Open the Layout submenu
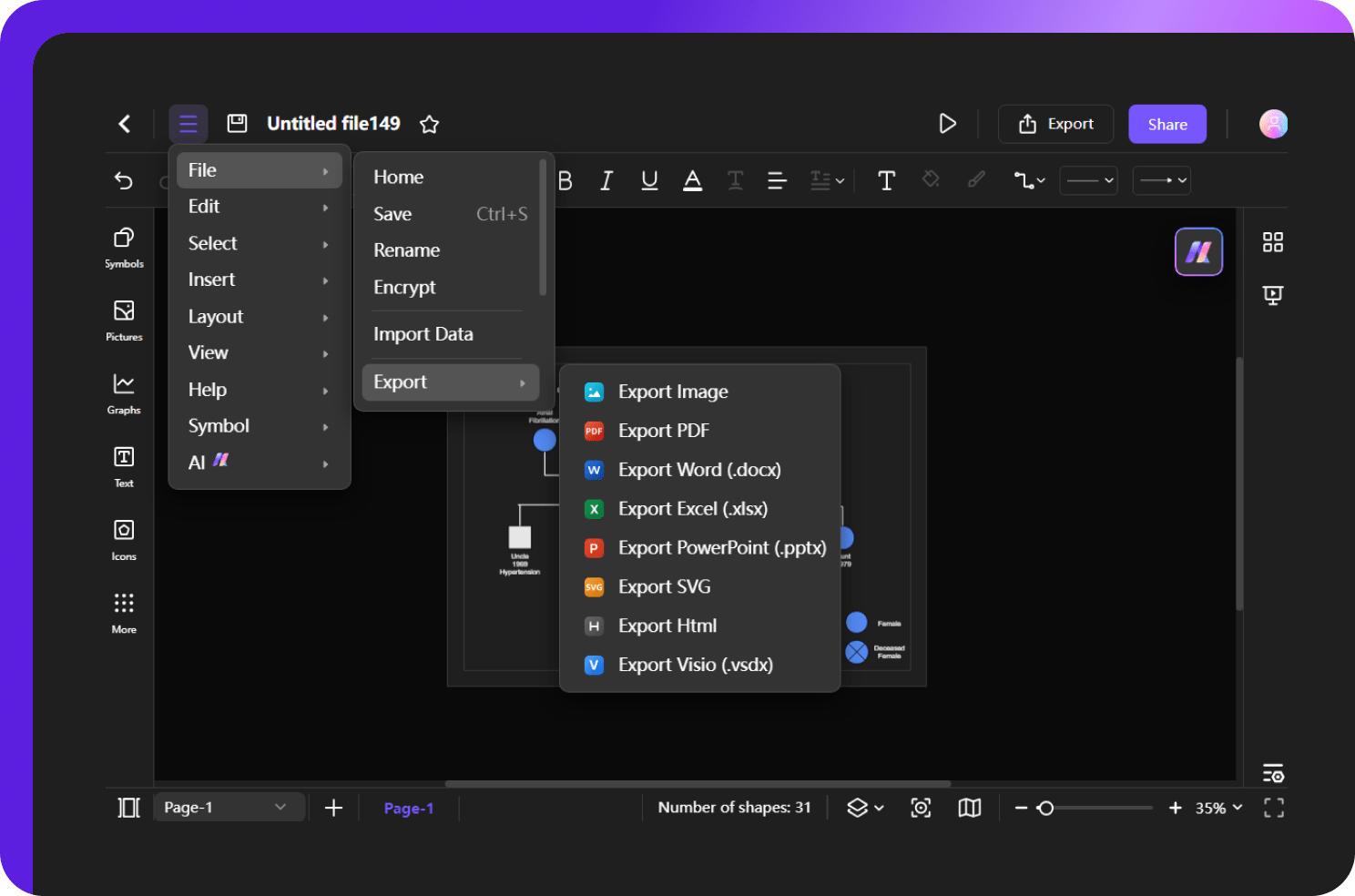The image size is (1355, 896). [260, 317]
